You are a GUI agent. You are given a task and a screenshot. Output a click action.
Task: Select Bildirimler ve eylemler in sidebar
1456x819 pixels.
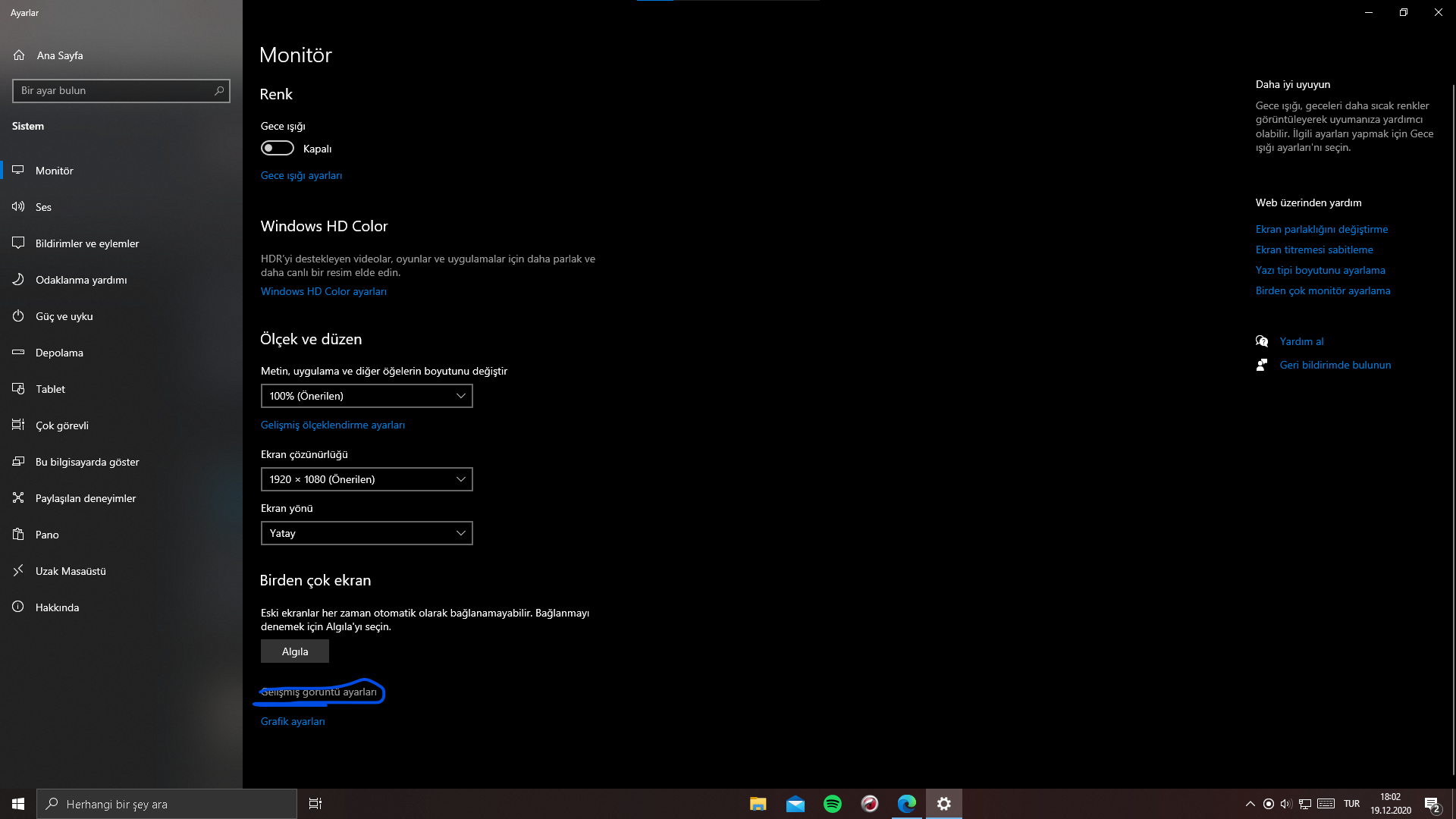point(87,243)
